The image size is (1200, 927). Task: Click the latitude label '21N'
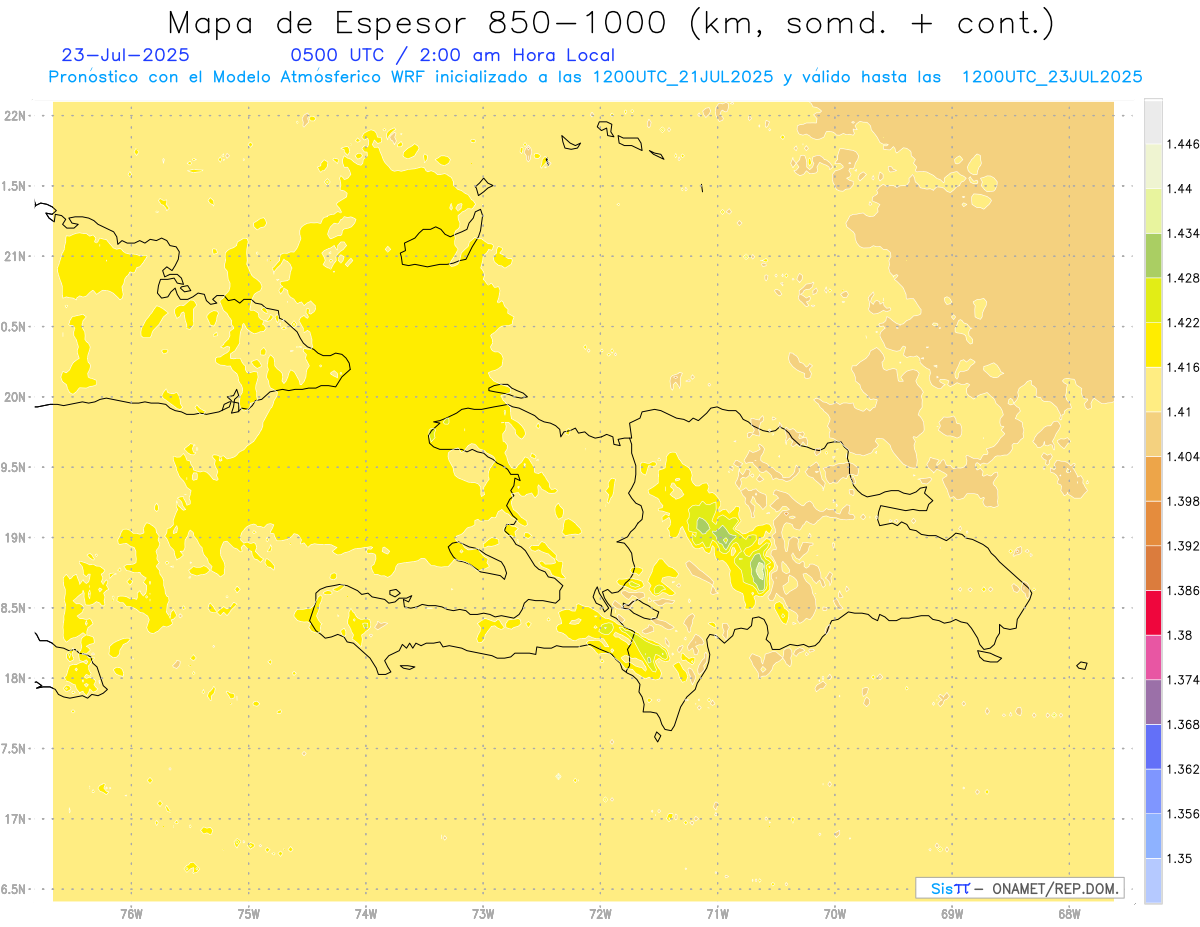15,256
